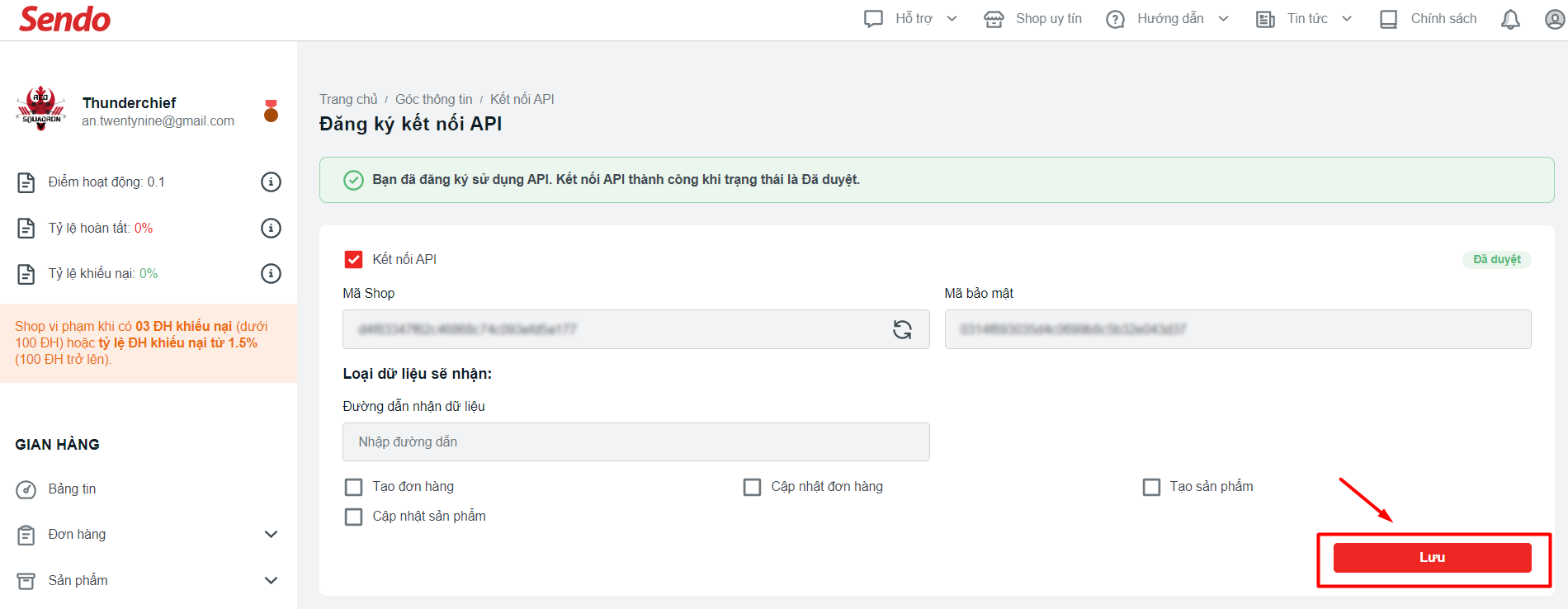Viewport: 1568px width, 609px height.
Task: Open the Hỗ trợ dropdown menu
Action: 911,19
